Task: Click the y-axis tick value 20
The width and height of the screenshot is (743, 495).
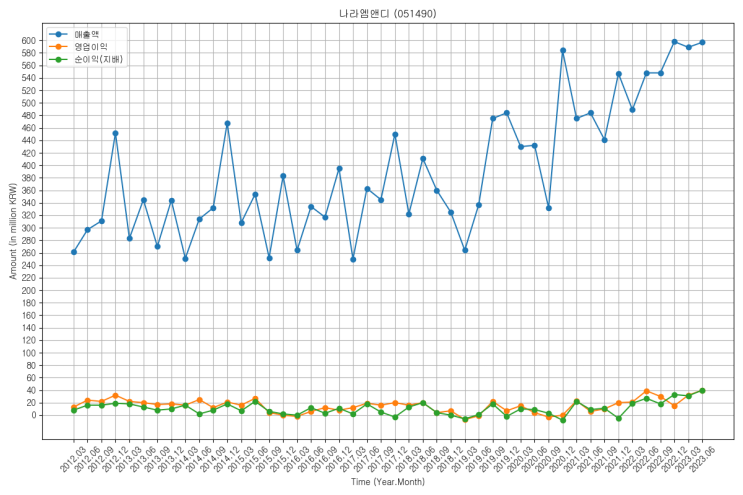Action: click(x=31, y=403)
